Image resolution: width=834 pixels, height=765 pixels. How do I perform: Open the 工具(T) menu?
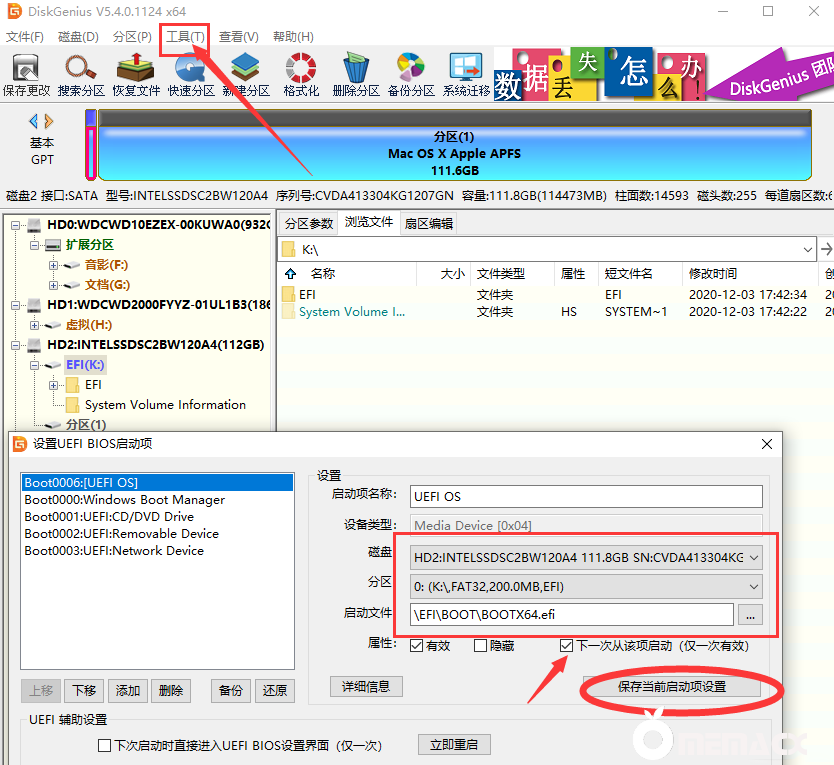pyautogui.click(x=185, y=37)
